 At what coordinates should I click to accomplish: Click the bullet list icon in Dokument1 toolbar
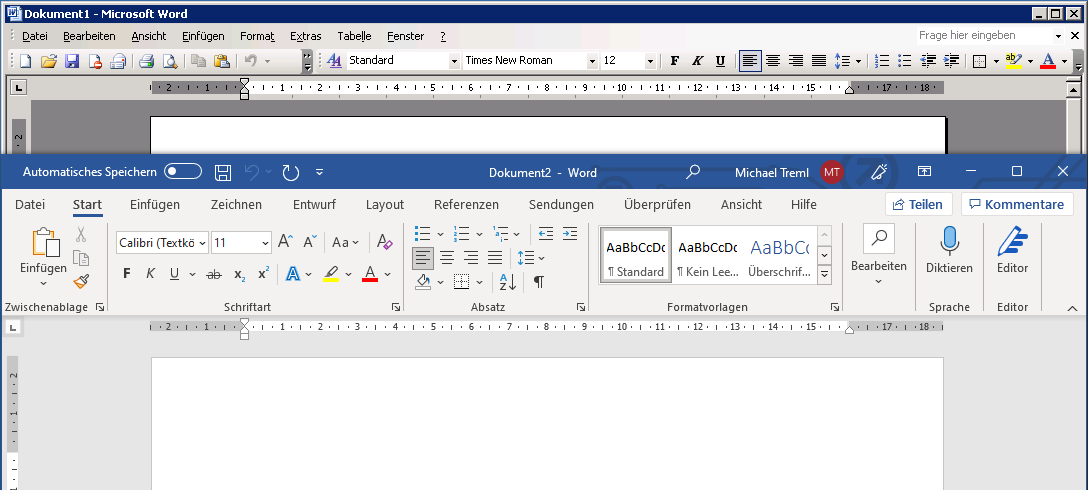(x=904, y=61)
